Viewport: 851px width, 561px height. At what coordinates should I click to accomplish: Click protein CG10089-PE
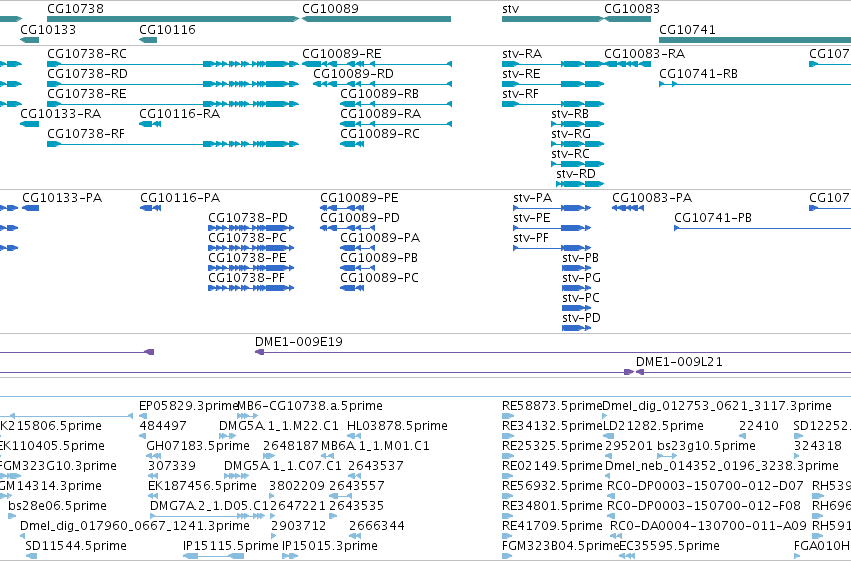(359, 197)
